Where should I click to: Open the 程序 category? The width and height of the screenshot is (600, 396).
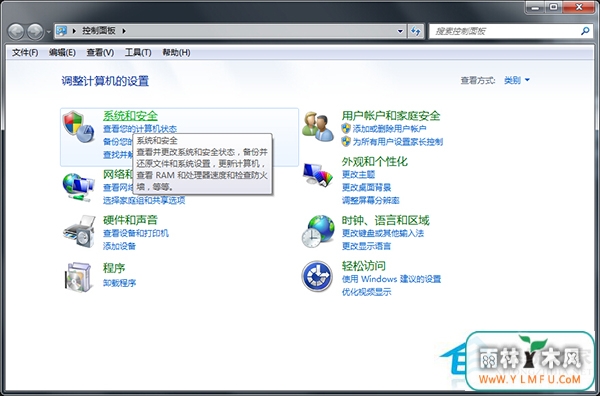(114, 268)
